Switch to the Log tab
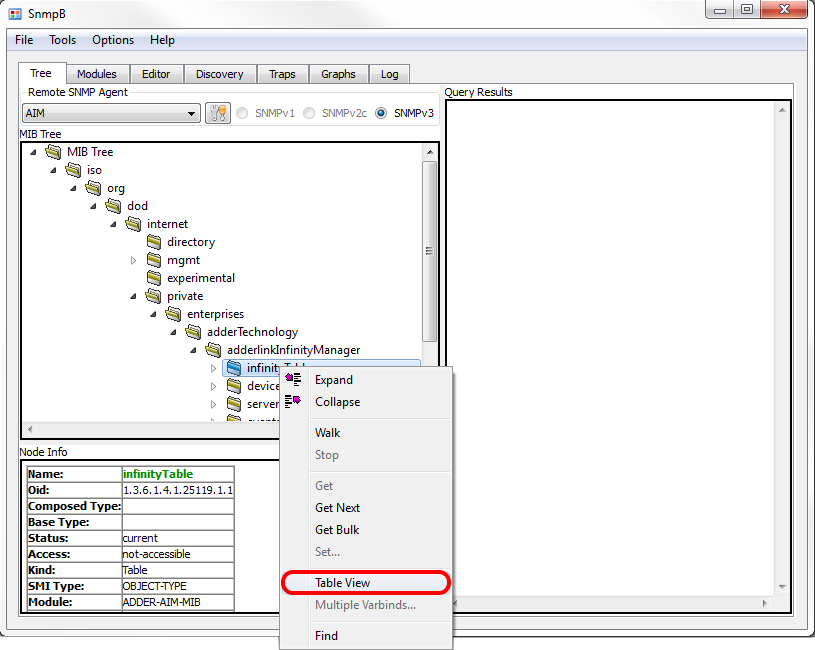This screenshot has width=815, height=650. [x=389, y=74]
